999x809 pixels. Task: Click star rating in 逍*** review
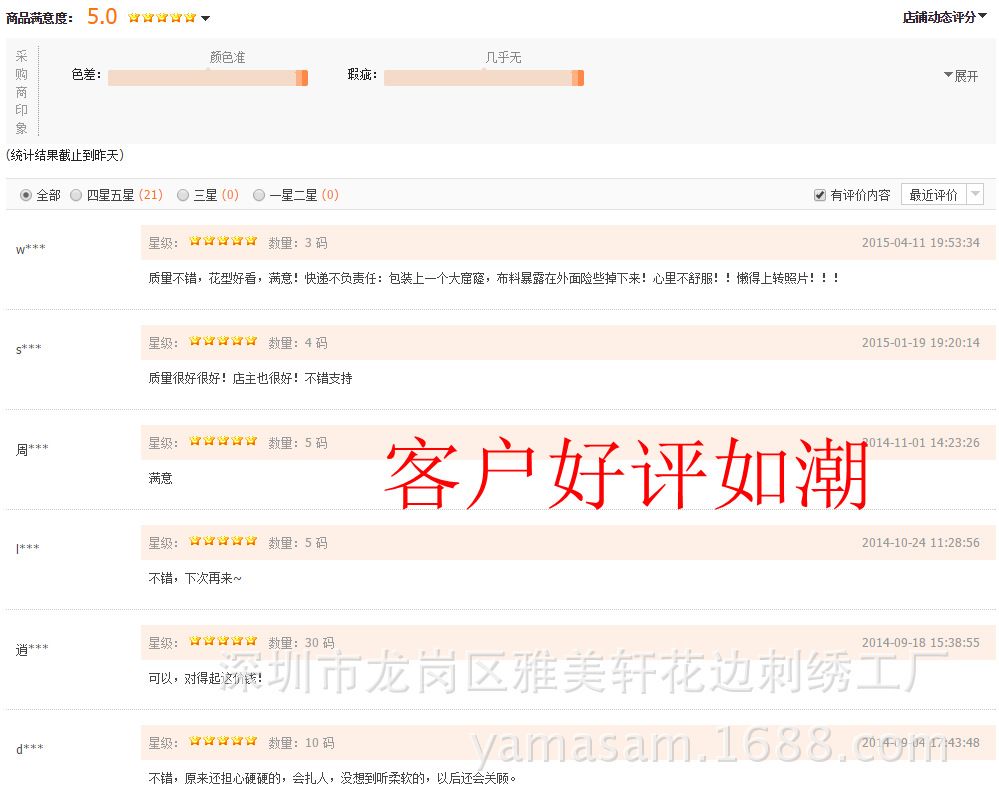[223, 642]
